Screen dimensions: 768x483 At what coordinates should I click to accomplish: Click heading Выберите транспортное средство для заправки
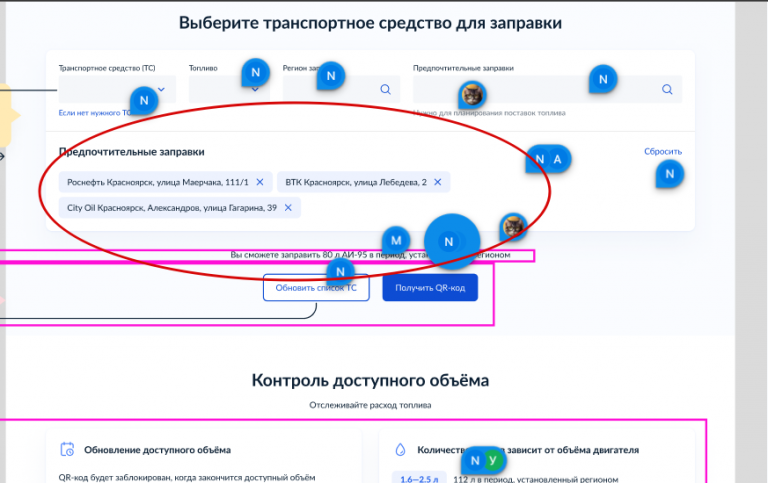370,23
